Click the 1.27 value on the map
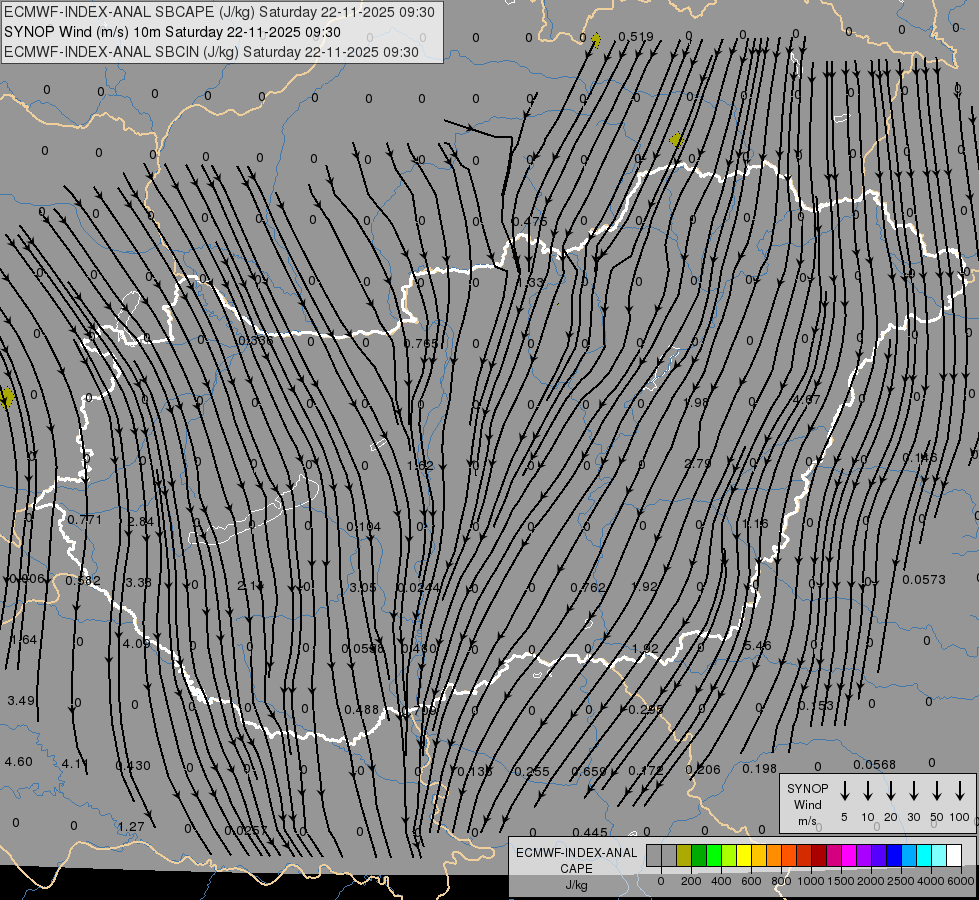Image resolution: width=979 pixels, height=900 pixels. (x=131, y=827)
